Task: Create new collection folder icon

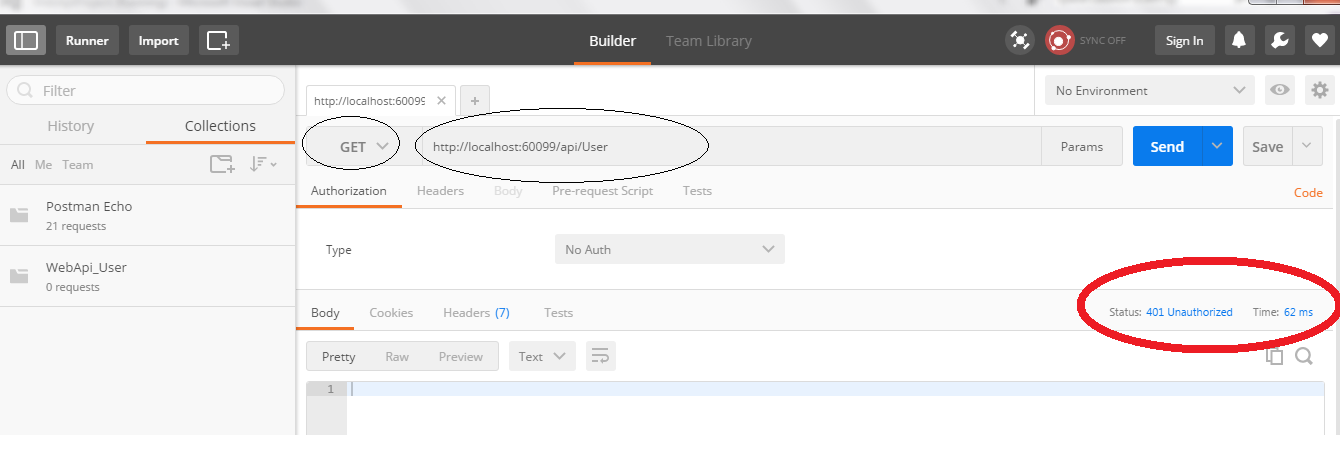Action: coord(222,164)
